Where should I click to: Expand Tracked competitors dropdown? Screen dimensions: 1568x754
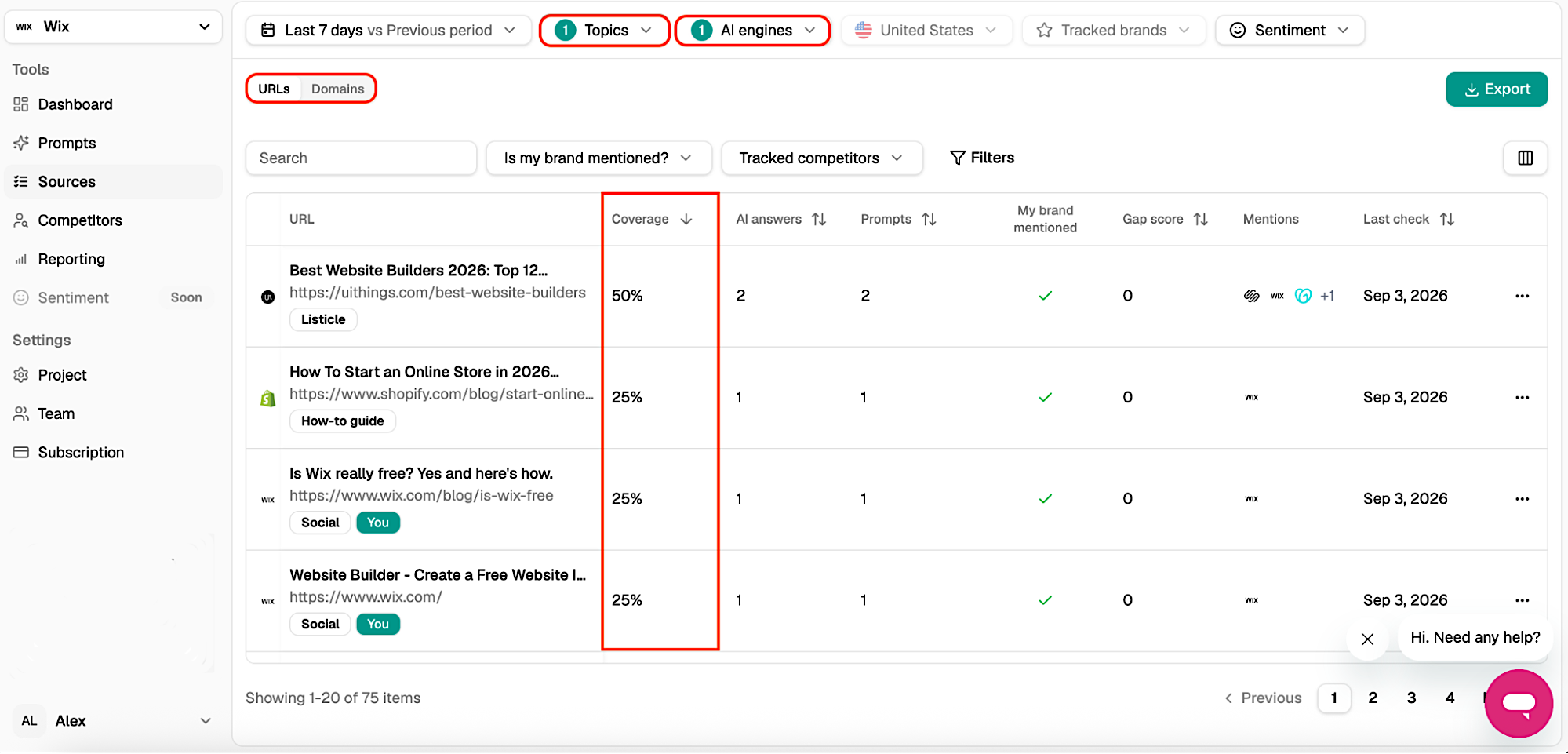[821, 158]
